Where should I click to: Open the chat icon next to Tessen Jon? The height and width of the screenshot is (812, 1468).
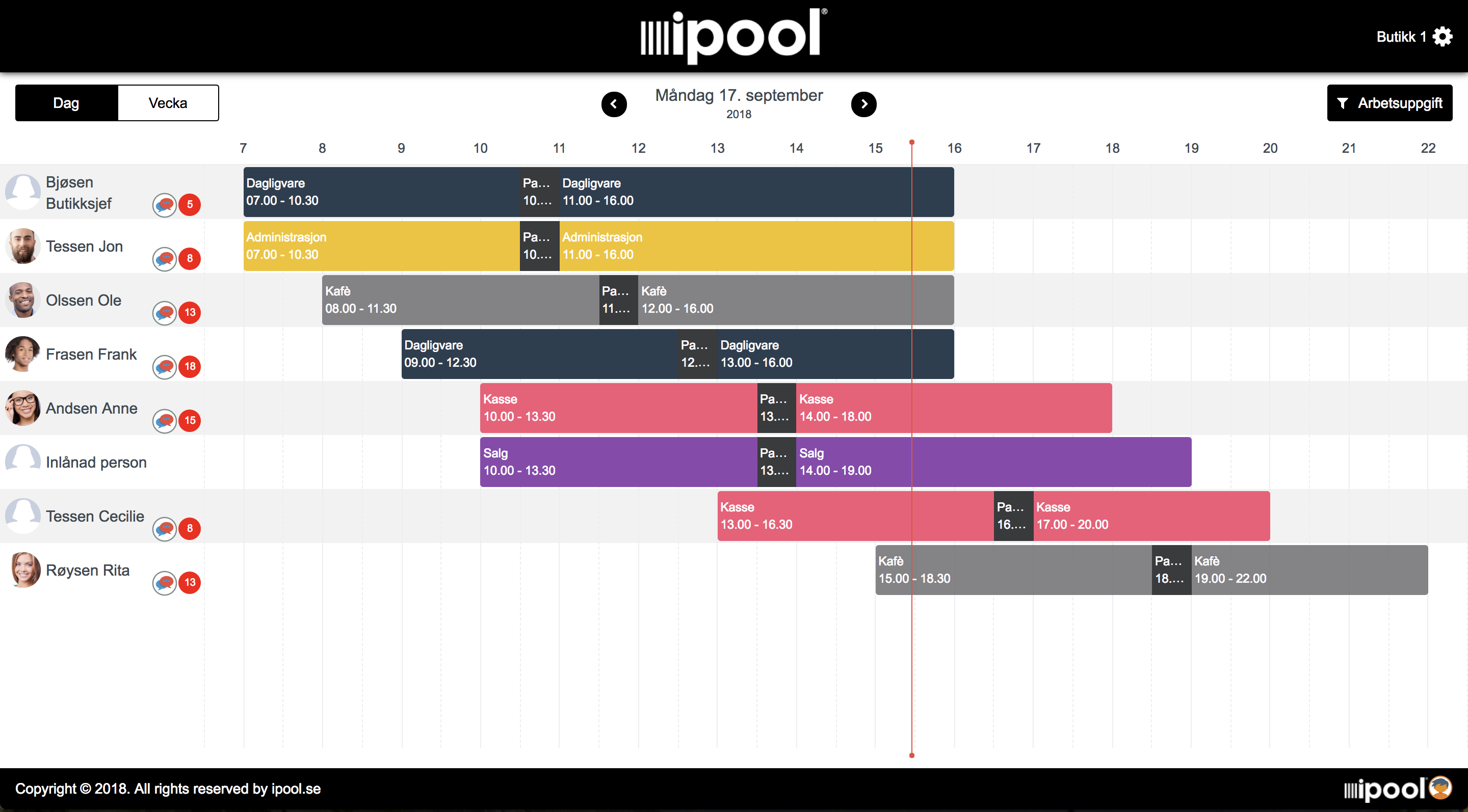click(x=164, y=259)
